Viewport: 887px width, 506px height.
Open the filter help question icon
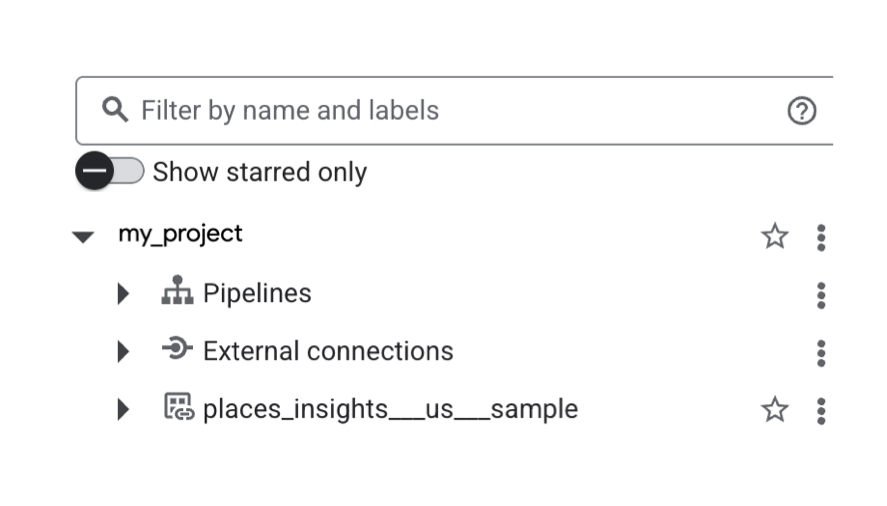click(802, 111)
